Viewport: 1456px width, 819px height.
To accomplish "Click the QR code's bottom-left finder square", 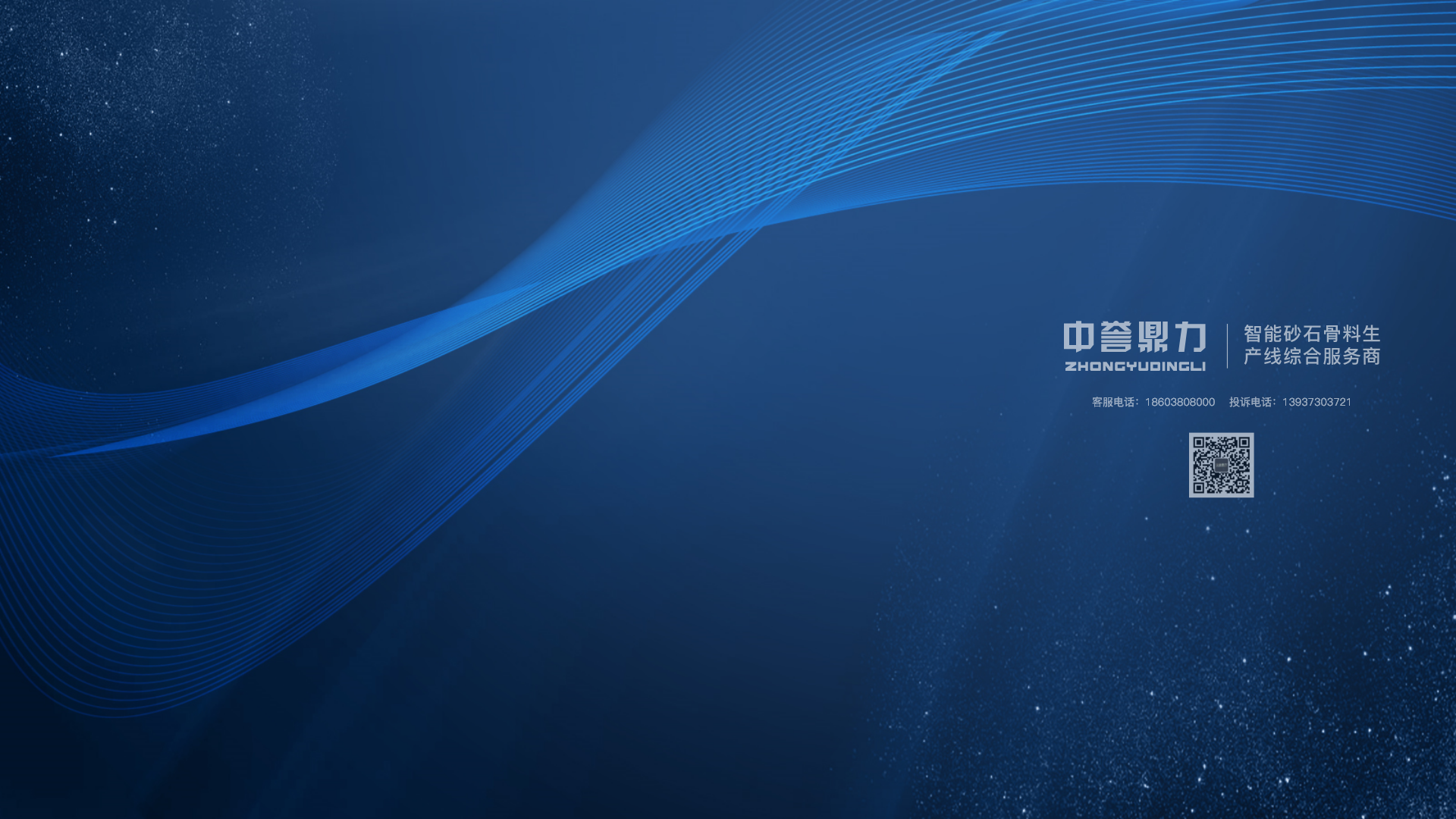I will point(1198,488).
